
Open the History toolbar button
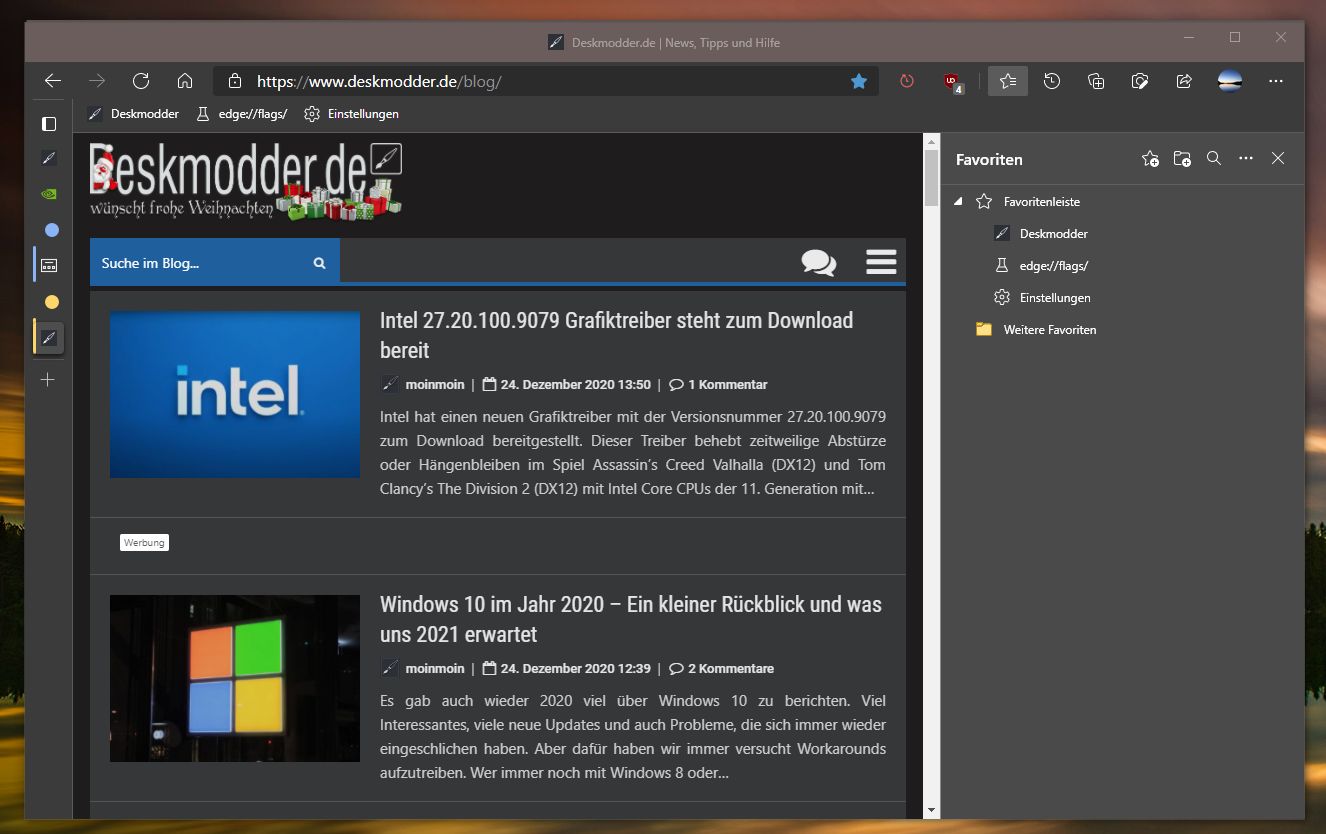coord(1052,81)
